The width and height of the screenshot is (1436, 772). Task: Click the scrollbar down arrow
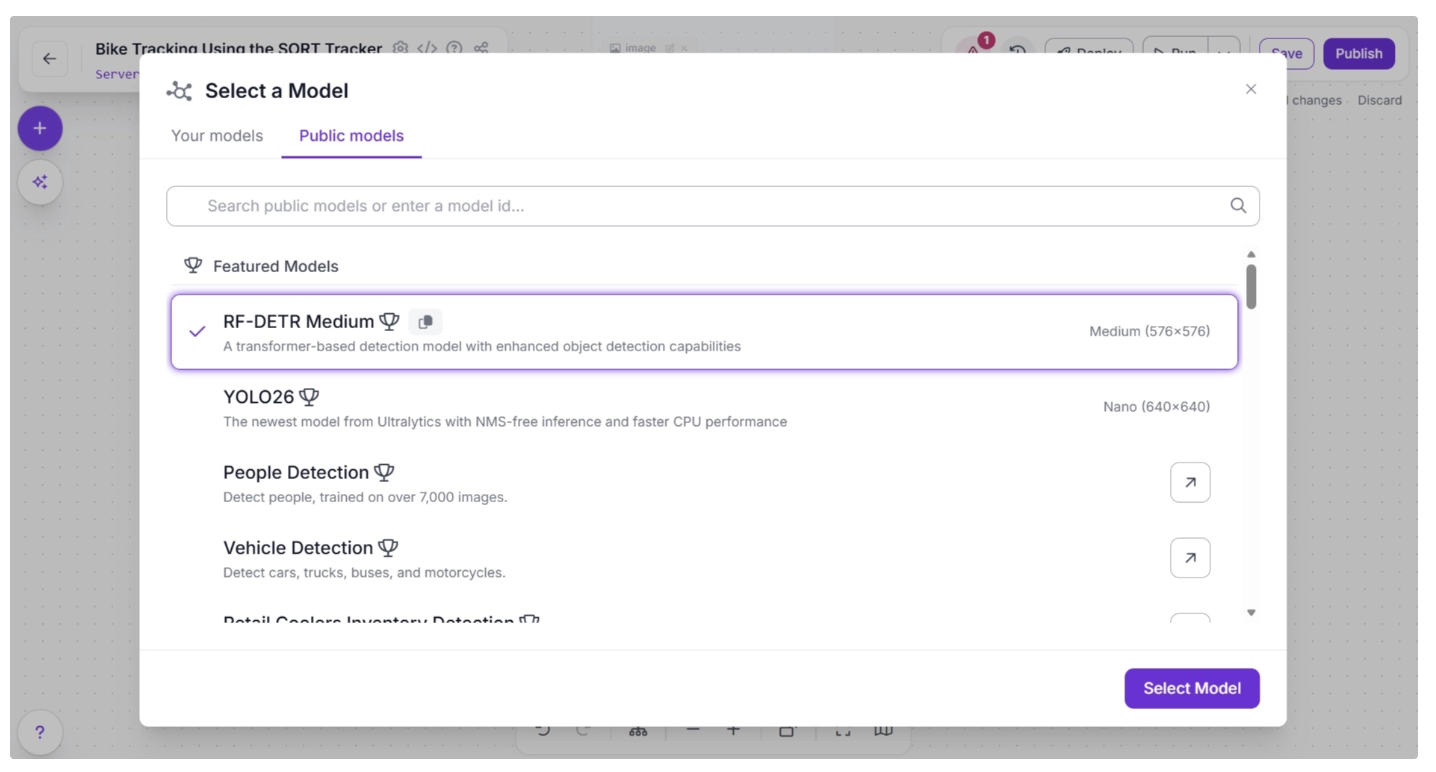tap(1251, 612)
